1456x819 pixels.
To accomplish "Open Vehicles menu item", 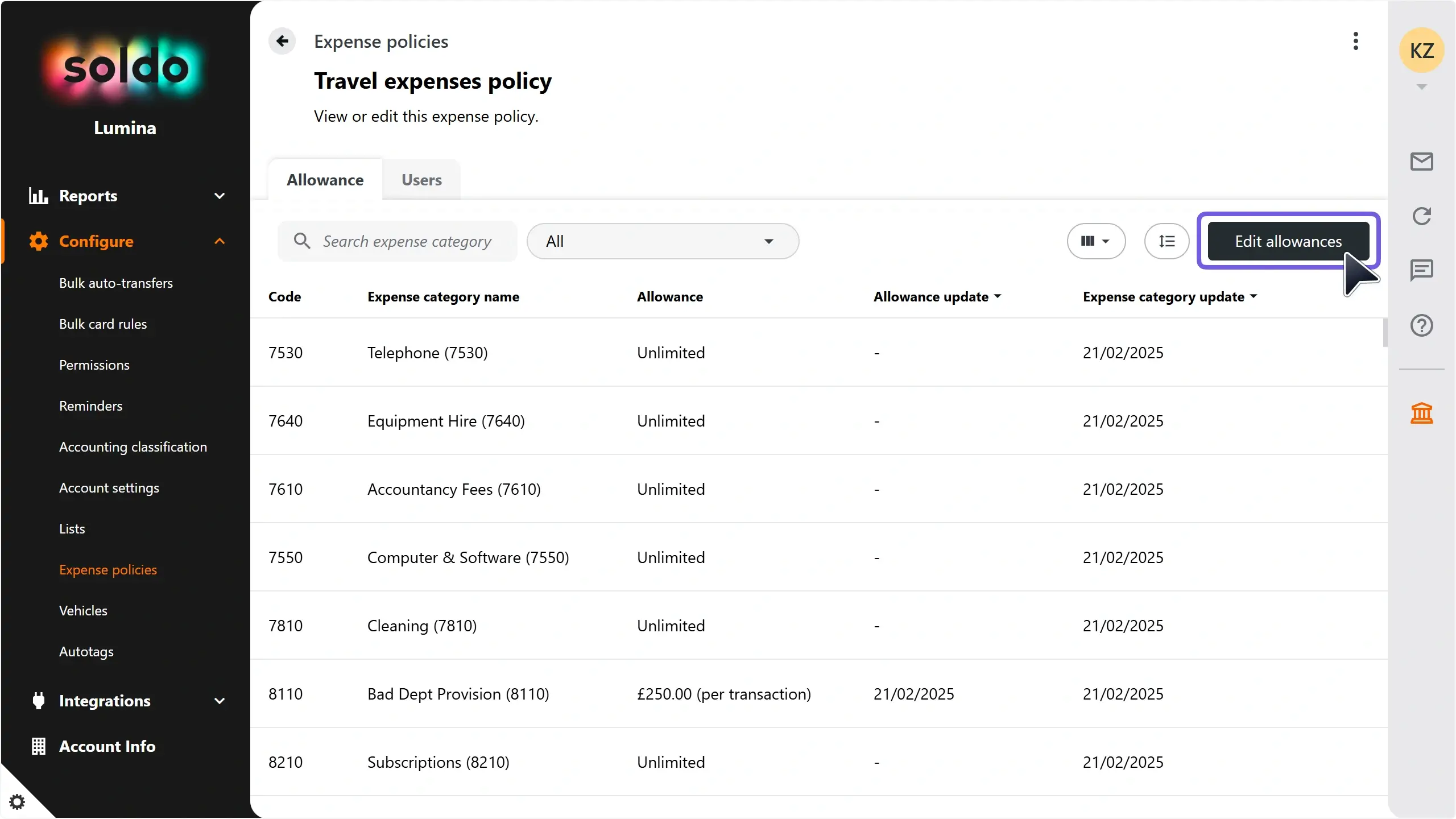I will click(x=83, y=610).
